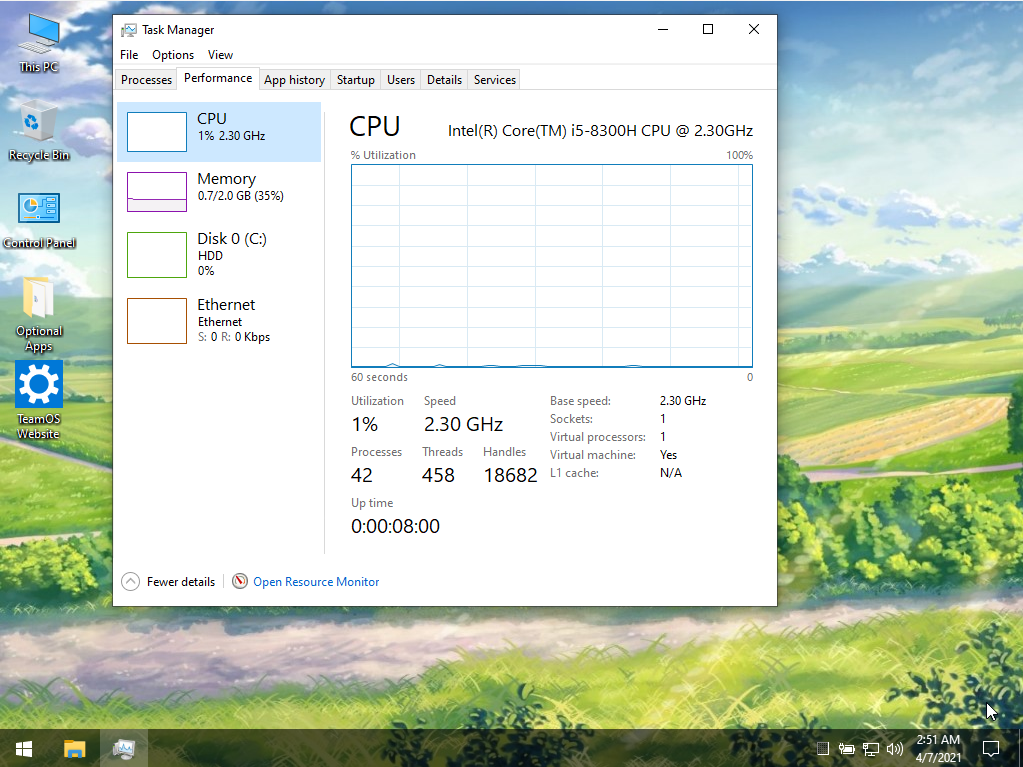1023x767 pixels.
Task: Click the Base speed 2.30 GHz value
Action: tap(682, 400)
